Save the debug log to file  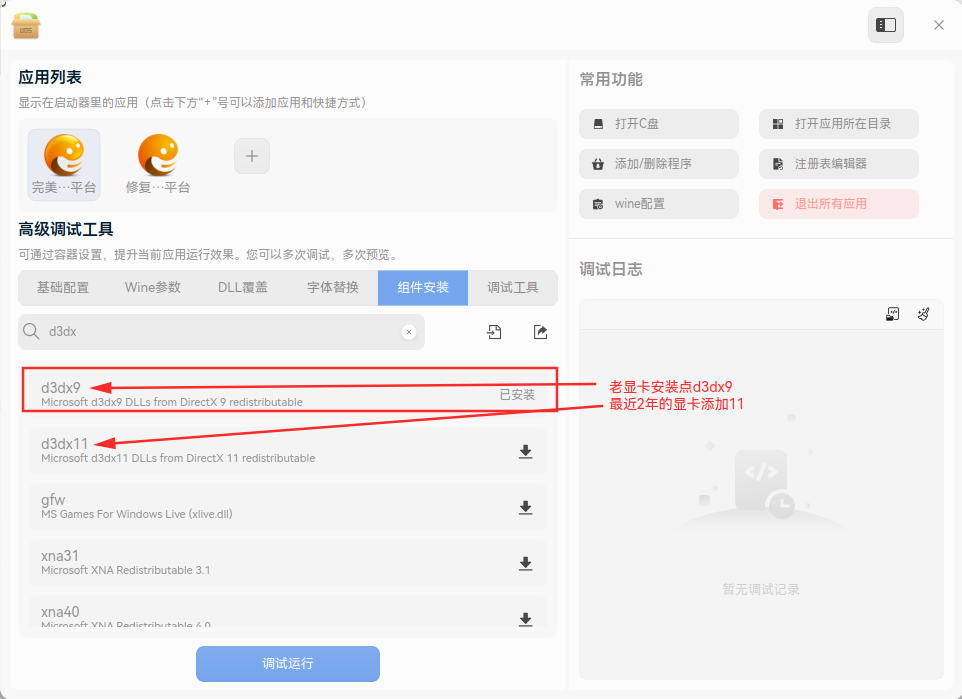tap(892, 315)
